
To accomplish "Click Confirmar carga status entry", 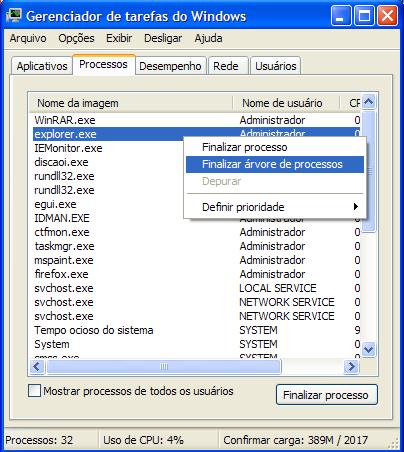I will click(296, 440).
